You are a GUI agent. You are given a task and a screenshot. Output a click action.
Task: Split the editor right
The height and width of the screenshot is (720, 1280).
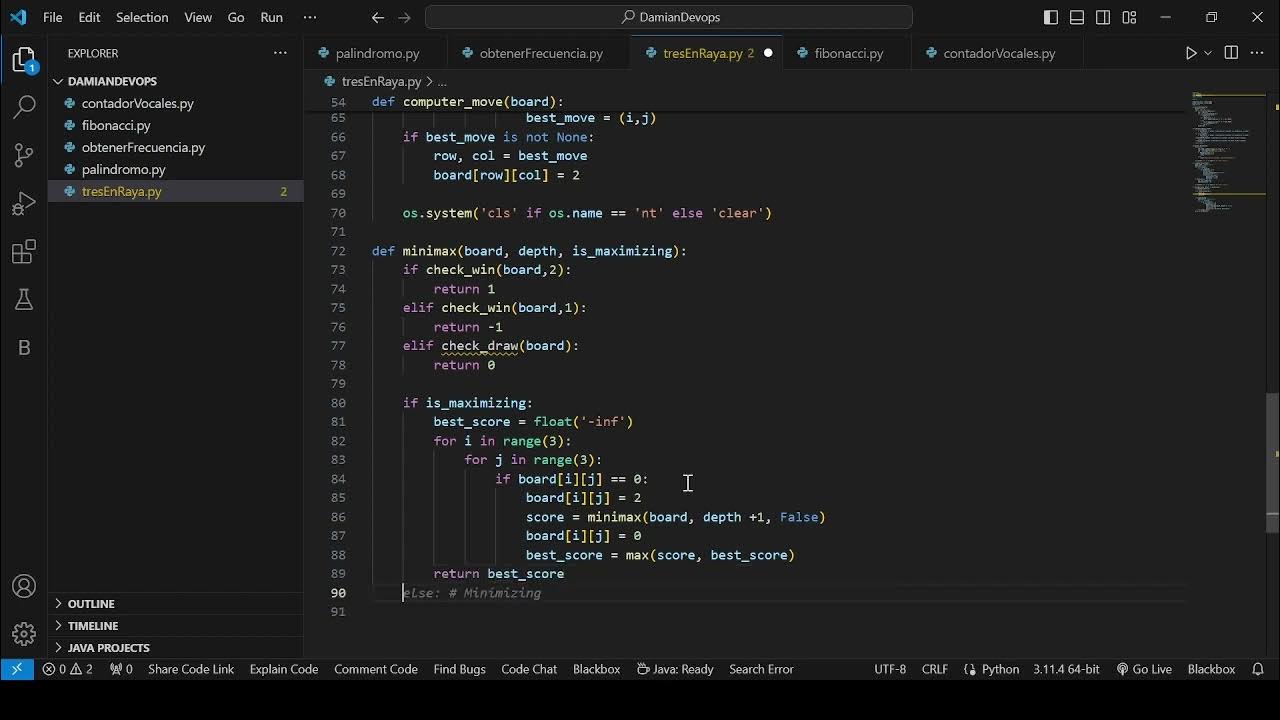coord(1231,53)
